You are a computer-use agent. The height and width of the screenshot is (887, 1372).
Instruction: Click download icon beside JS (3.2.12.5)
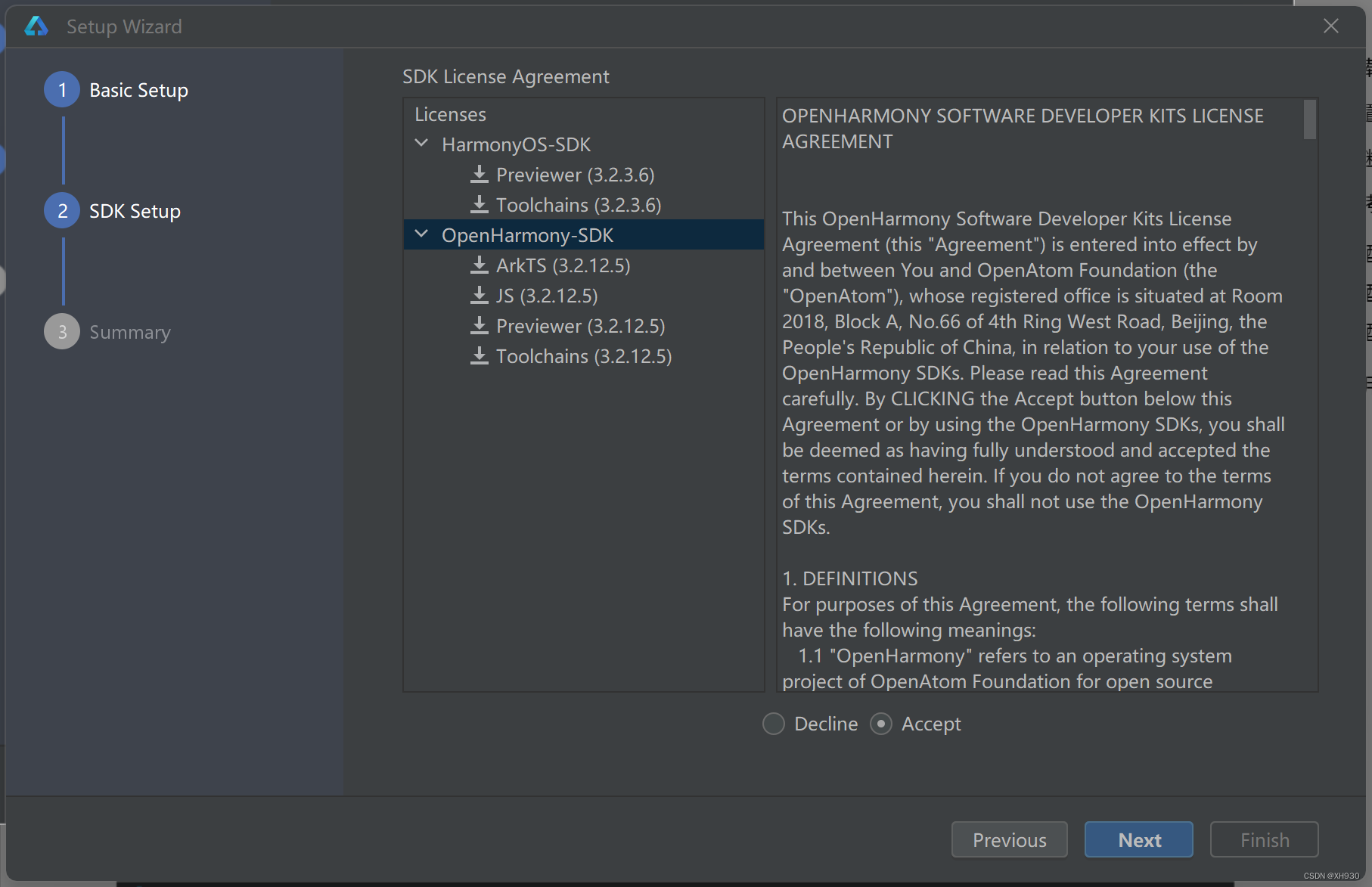[x=479, y=296]
